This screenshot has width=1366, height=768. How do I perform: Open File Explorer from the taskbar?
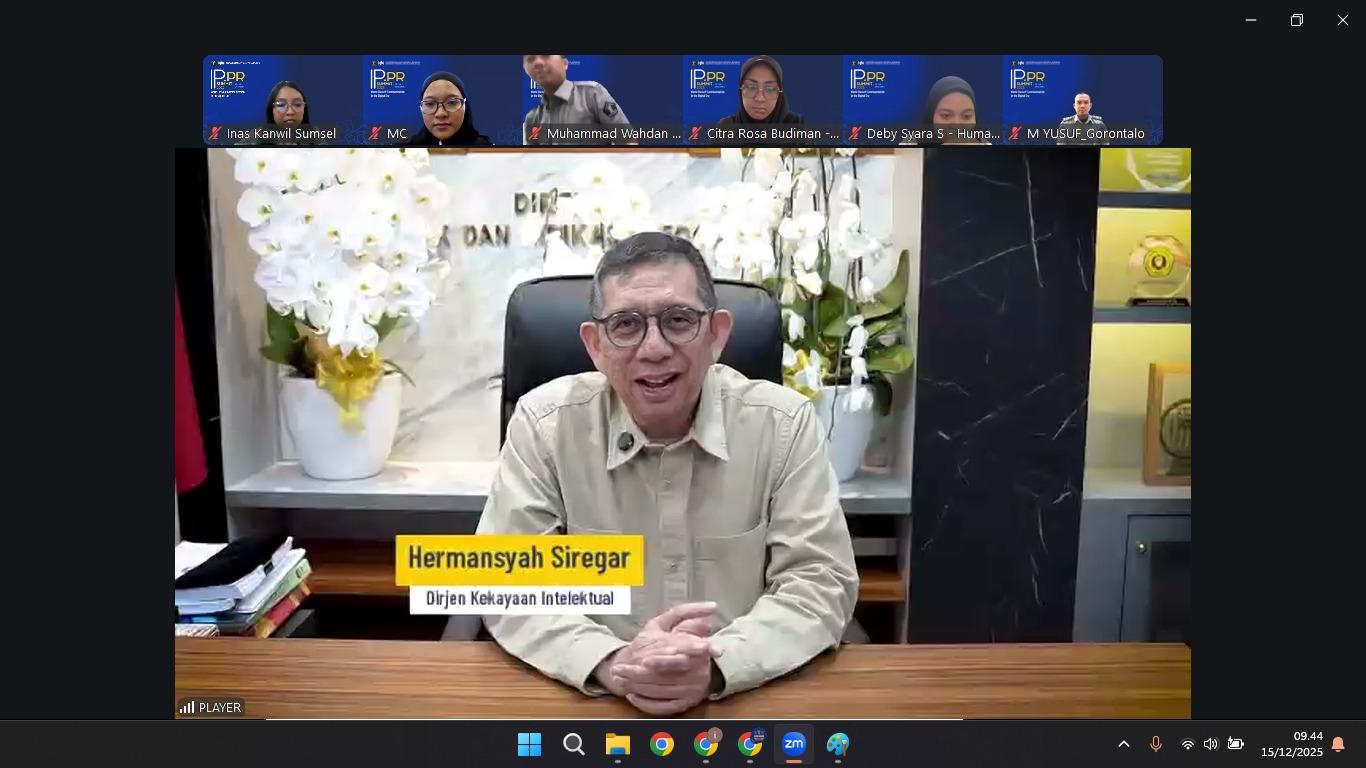pos(617,744)
